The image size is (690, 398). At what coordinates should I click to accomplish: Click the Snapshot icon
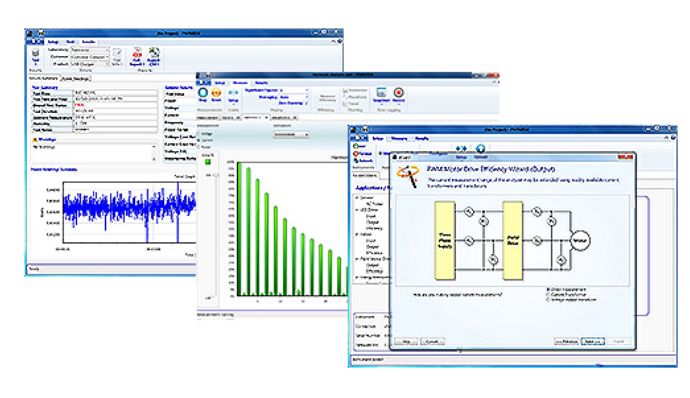point(381,92)
